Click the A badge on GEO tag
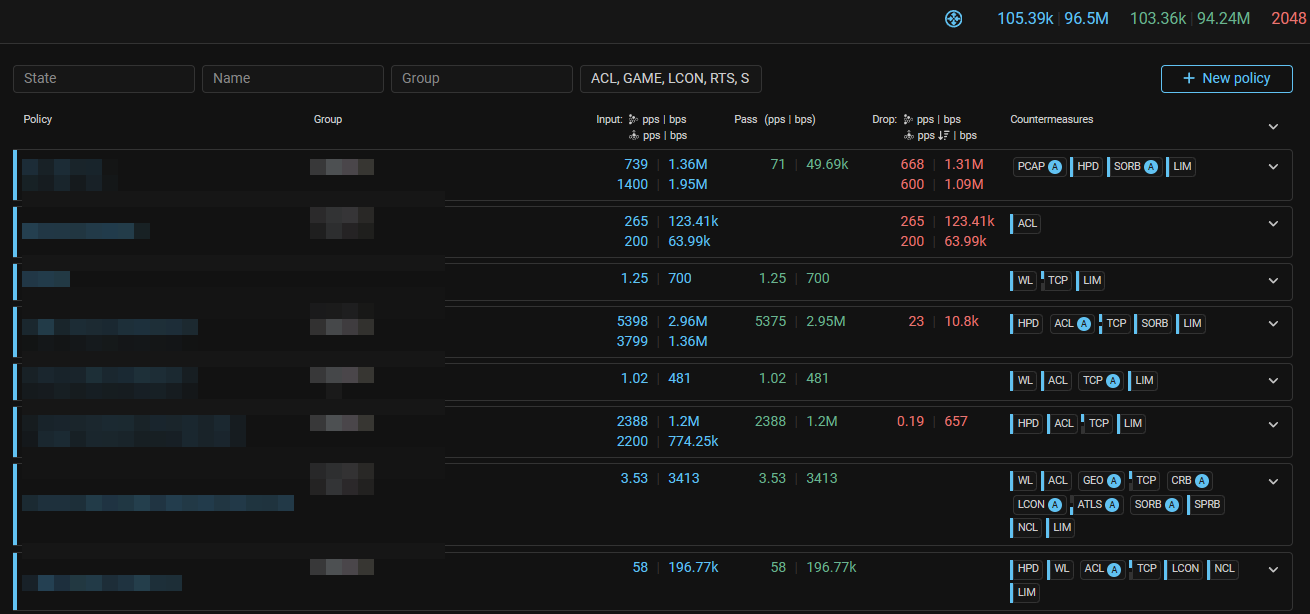1310x614 pixels. [x=1112, y=481]
